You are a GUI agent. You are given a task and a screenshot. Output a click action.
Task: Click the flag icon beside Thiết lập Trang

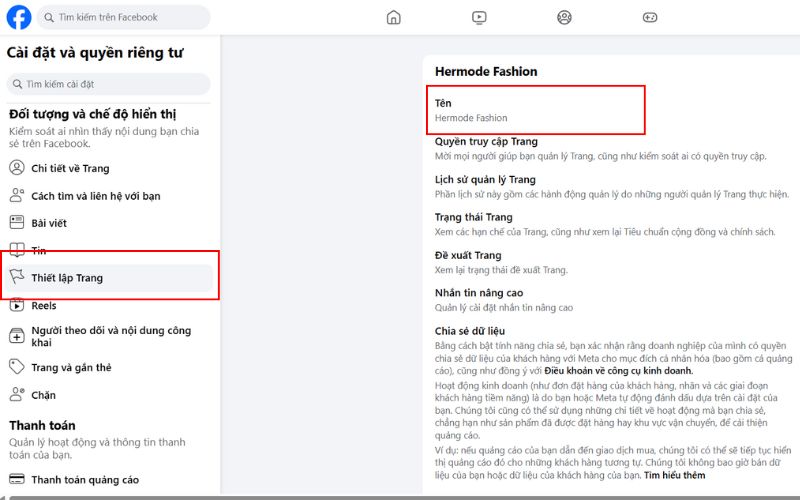point(17,277)
